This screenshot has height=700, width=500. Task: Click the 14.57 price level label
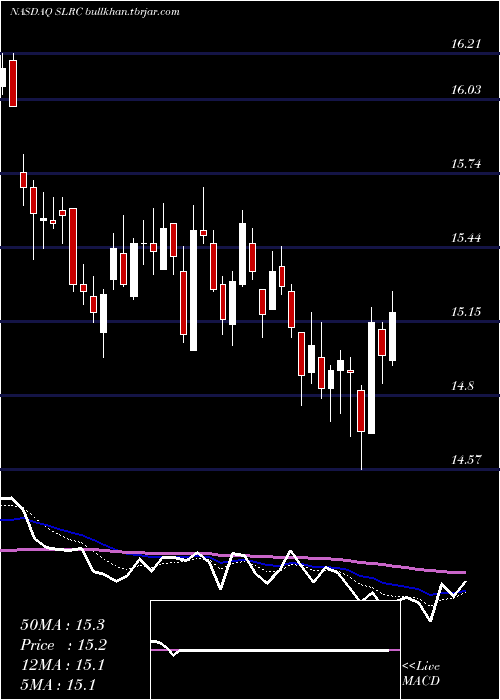(466, 460)
